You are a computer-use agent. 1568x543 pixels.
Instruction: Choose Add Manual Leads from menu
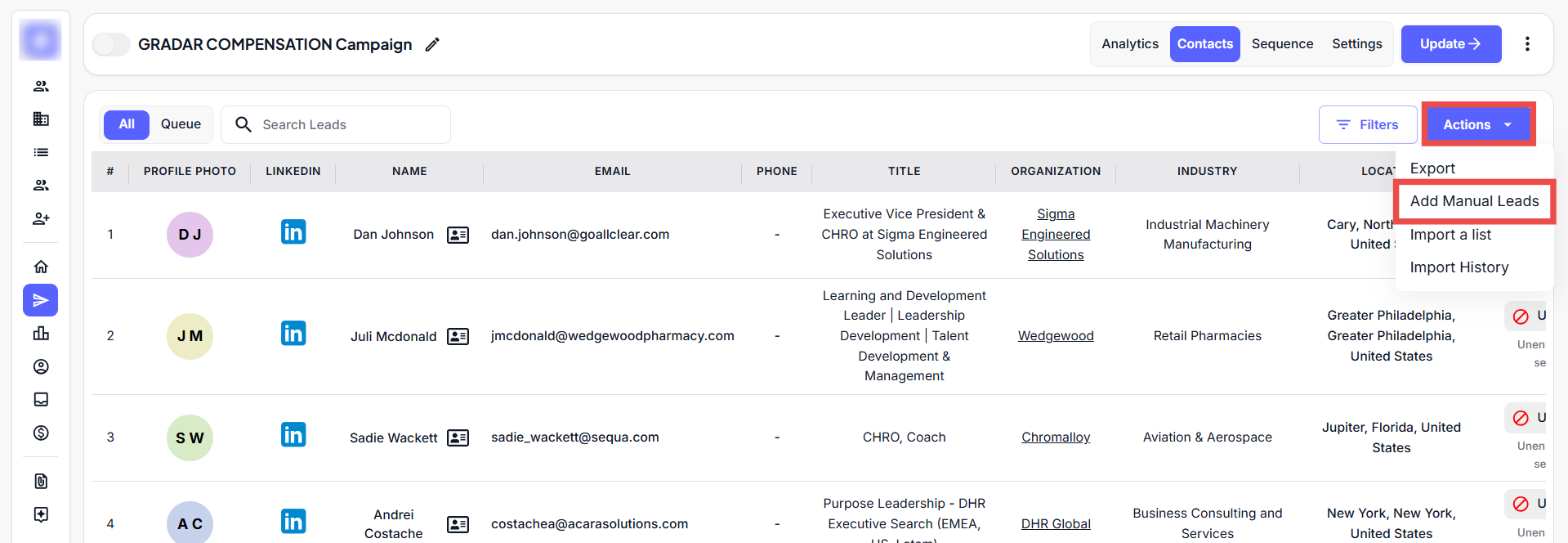1474,201
